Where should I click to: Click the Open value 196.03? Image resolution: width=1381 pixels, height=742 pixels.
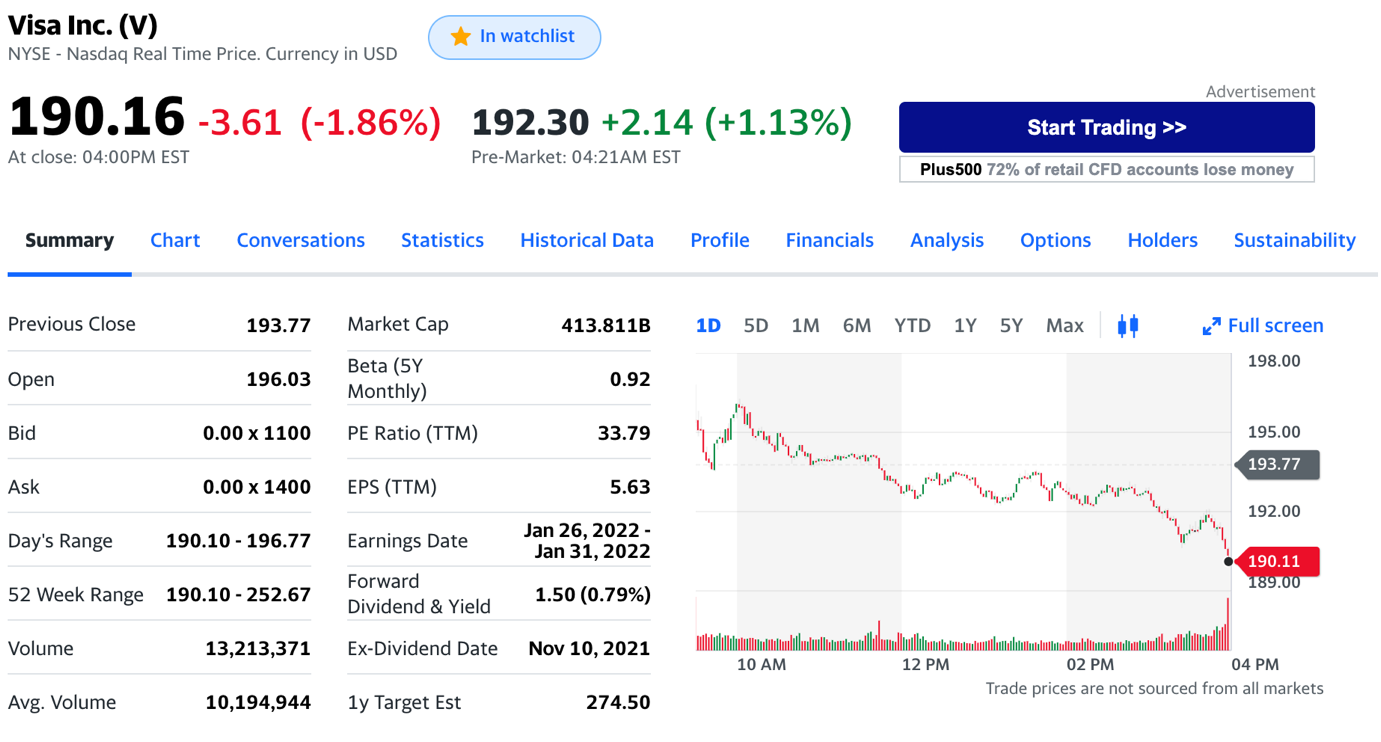pyautogui.click(x=278, y=379)
